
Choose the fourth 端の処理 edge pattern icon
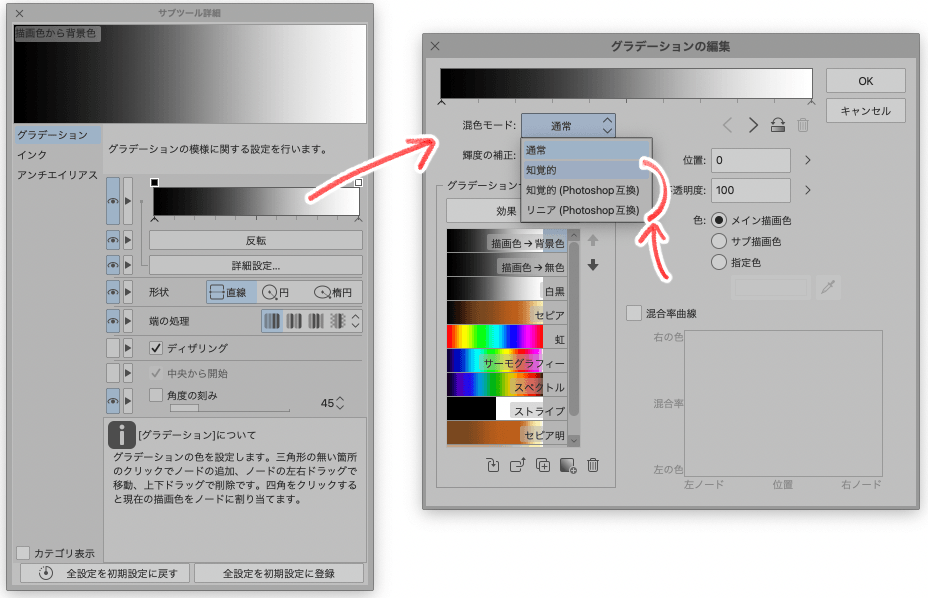pyautogui.click(x=338, y=321)
